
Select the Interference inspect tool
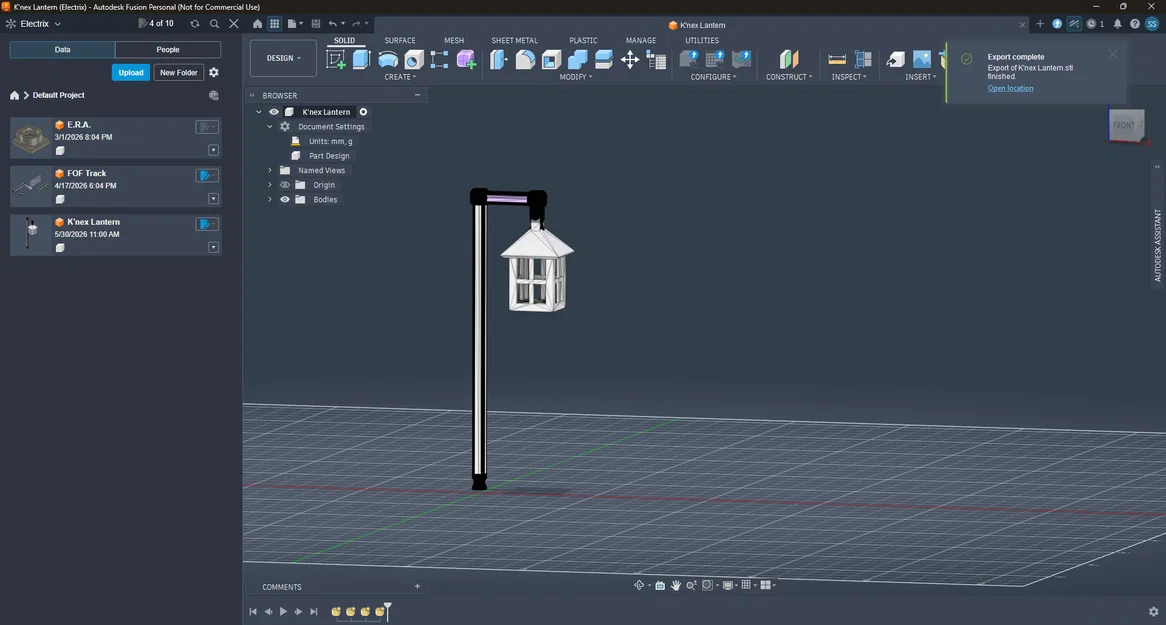click(x=863, y=60)
